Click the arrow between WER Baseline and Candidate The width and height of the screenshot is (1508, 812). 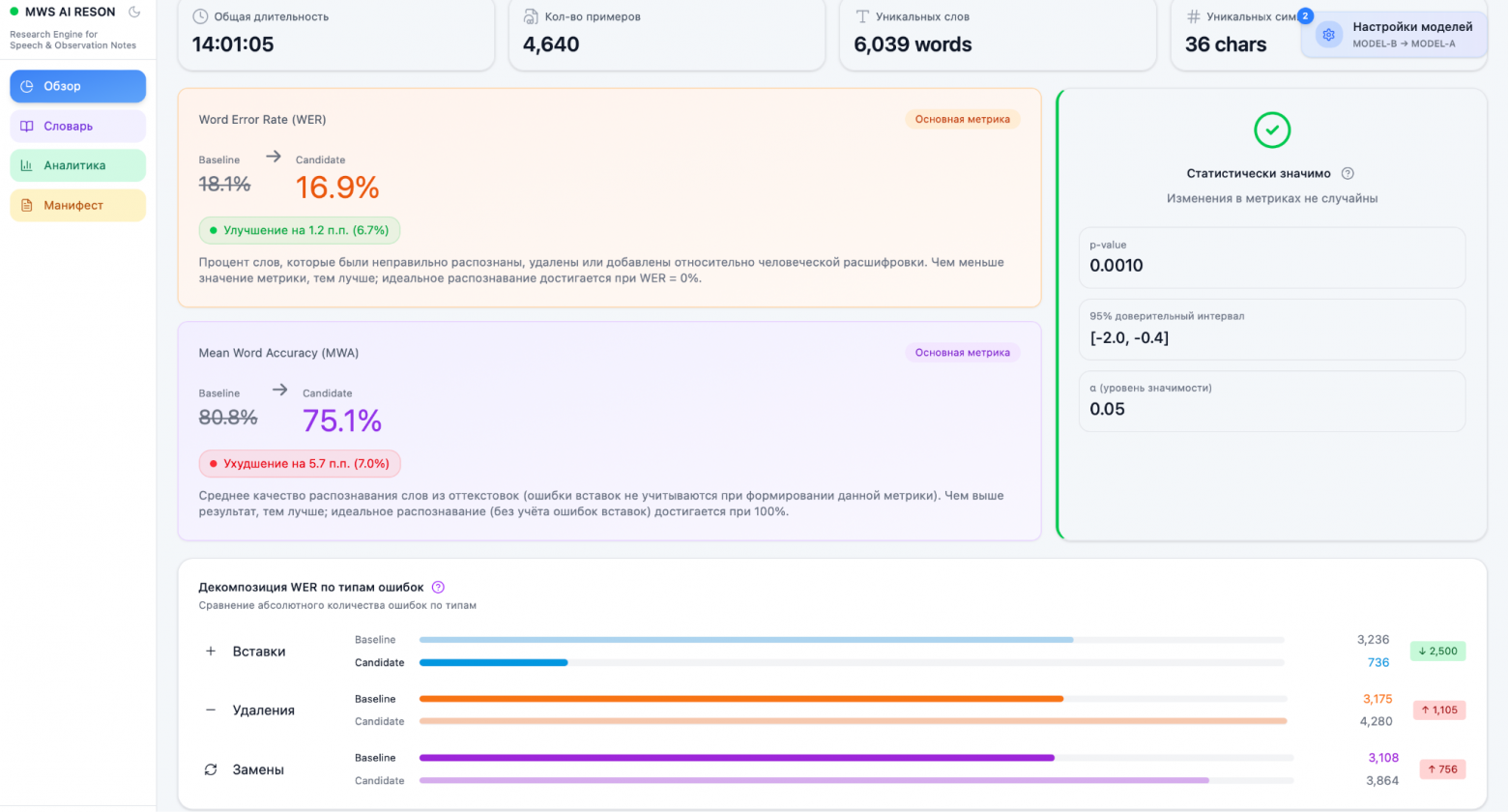tap(274, 156)
